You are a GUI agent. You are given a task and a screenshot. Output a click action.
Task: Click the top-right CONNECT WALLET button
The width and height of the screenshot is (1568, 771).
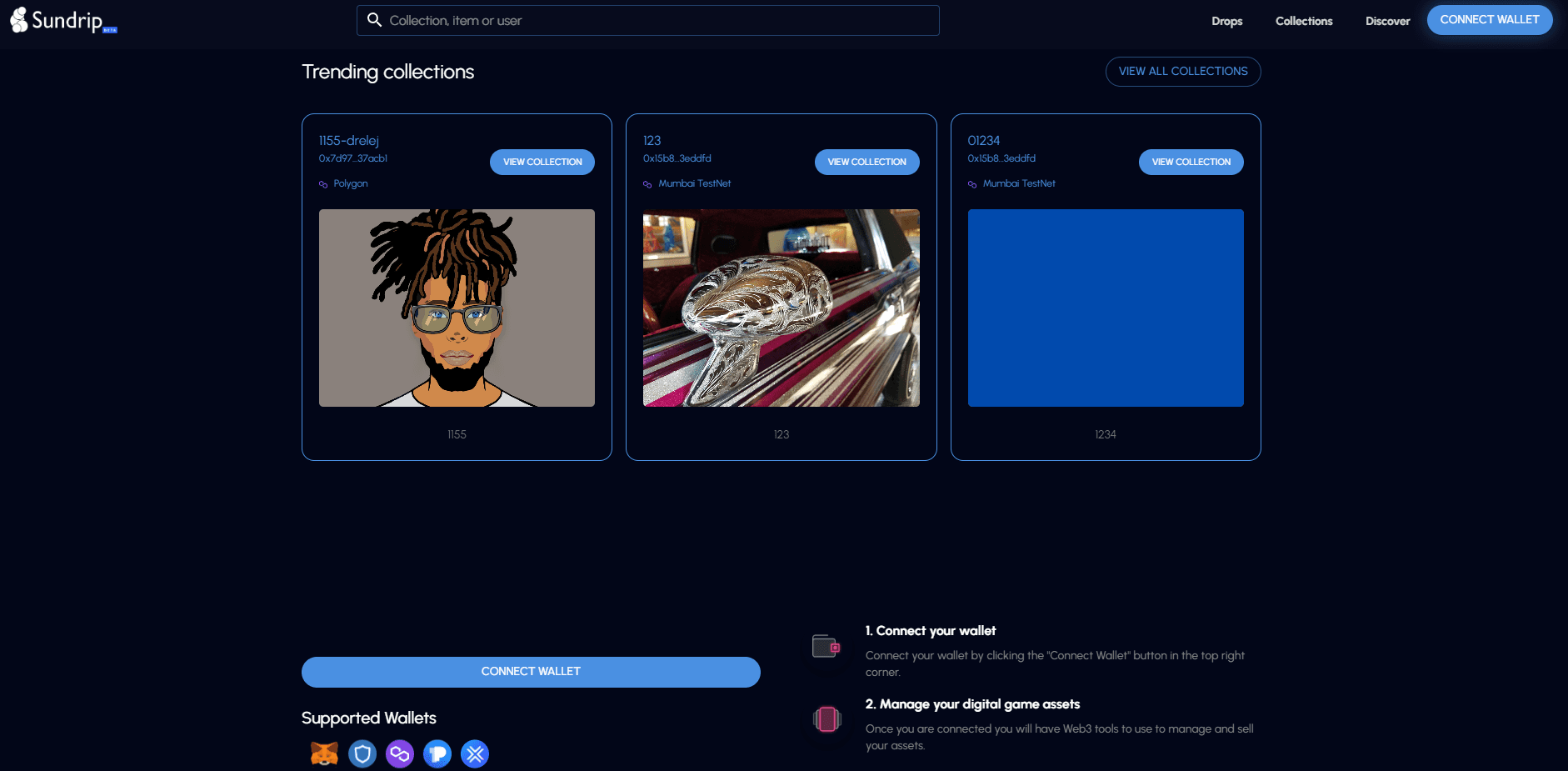click(1490, 20)
